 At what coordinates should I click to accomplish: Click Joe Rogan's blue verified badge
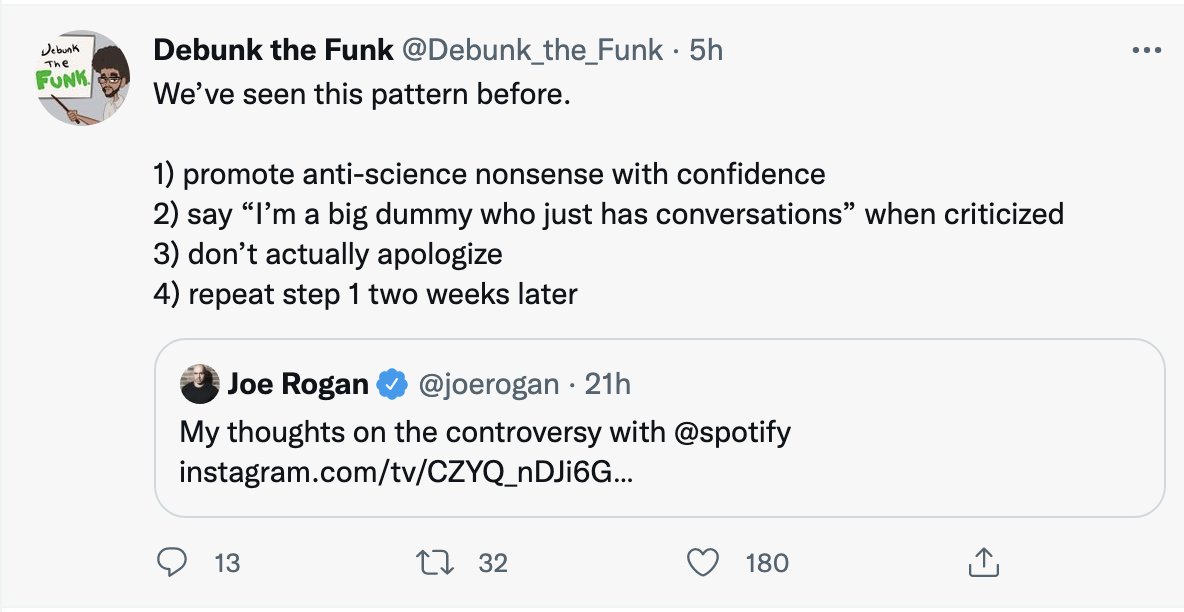392,385
